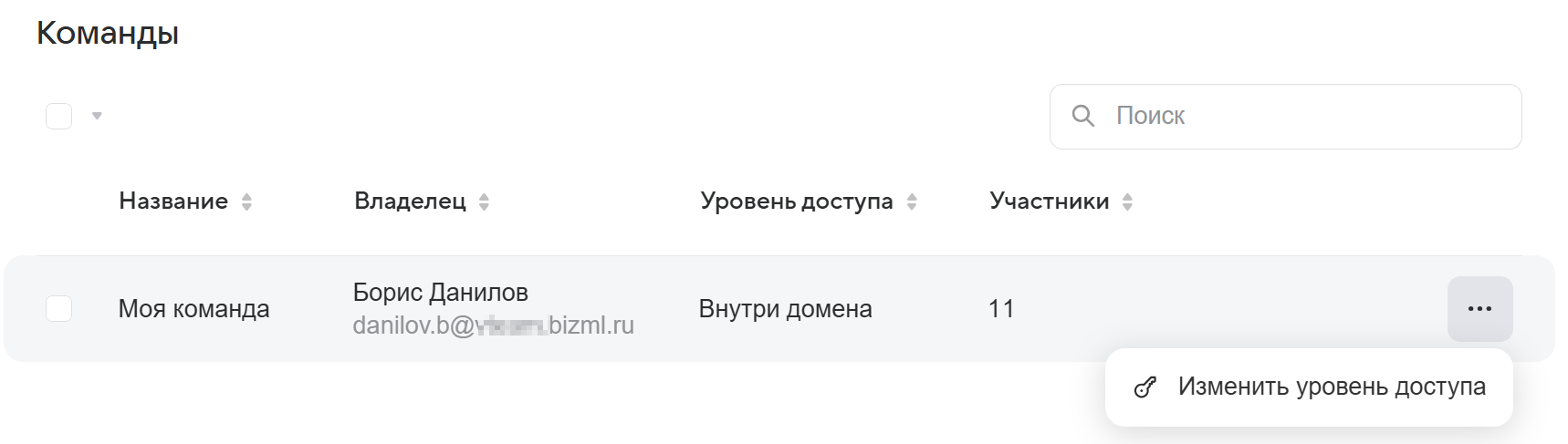Open the Моя команда team name
The height and width of the screenshot is (444, 1568).
[x=193, y=309]
